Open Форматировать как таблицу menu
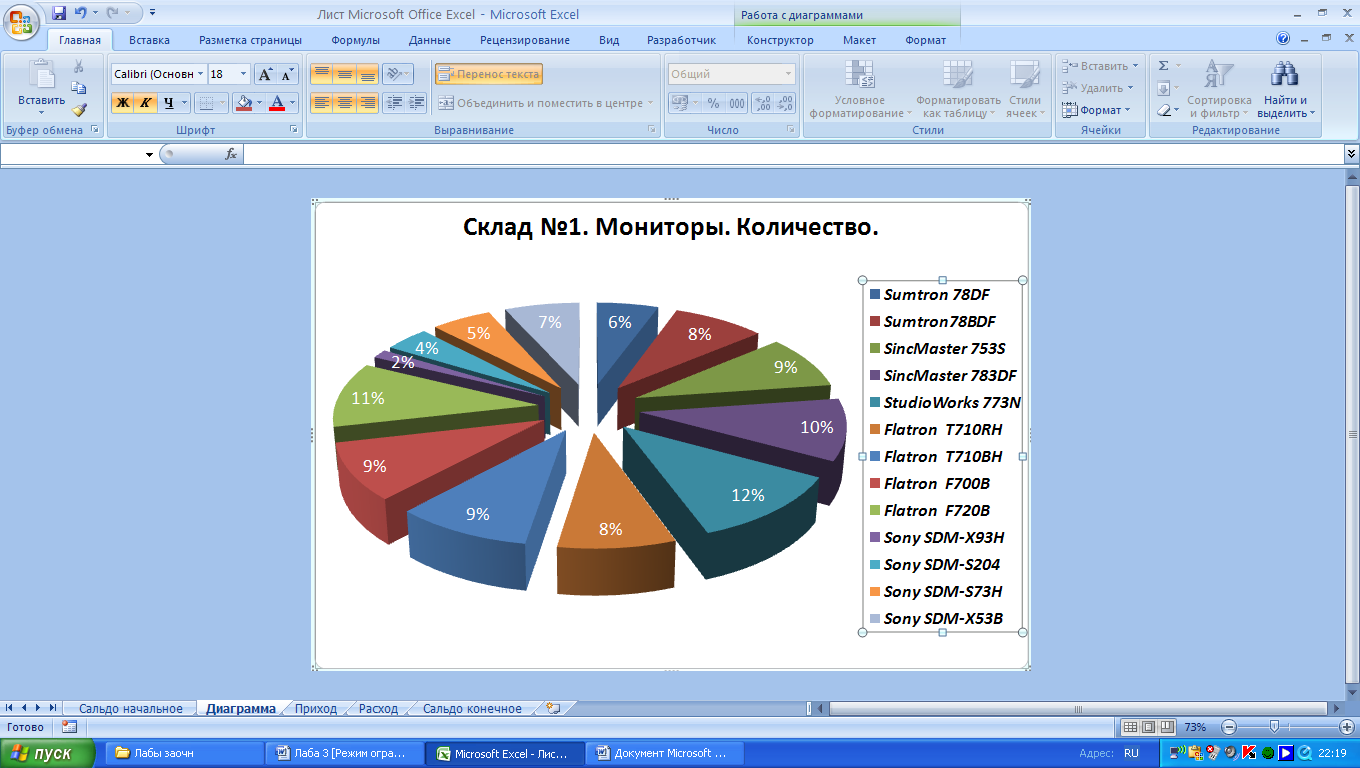1360x768 pixels. (958, 90)
